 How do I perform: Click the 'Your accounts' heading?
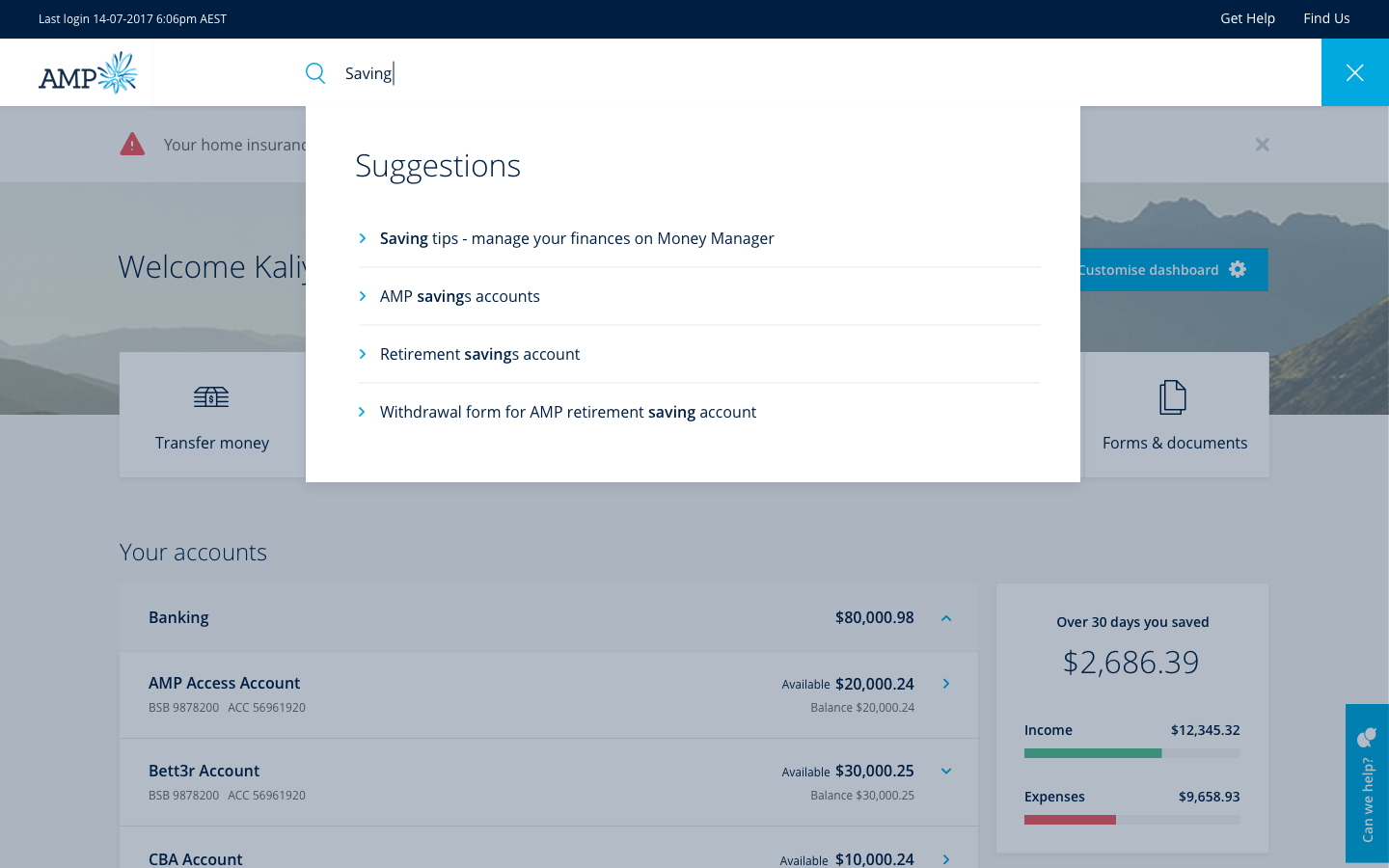[193, 553]
